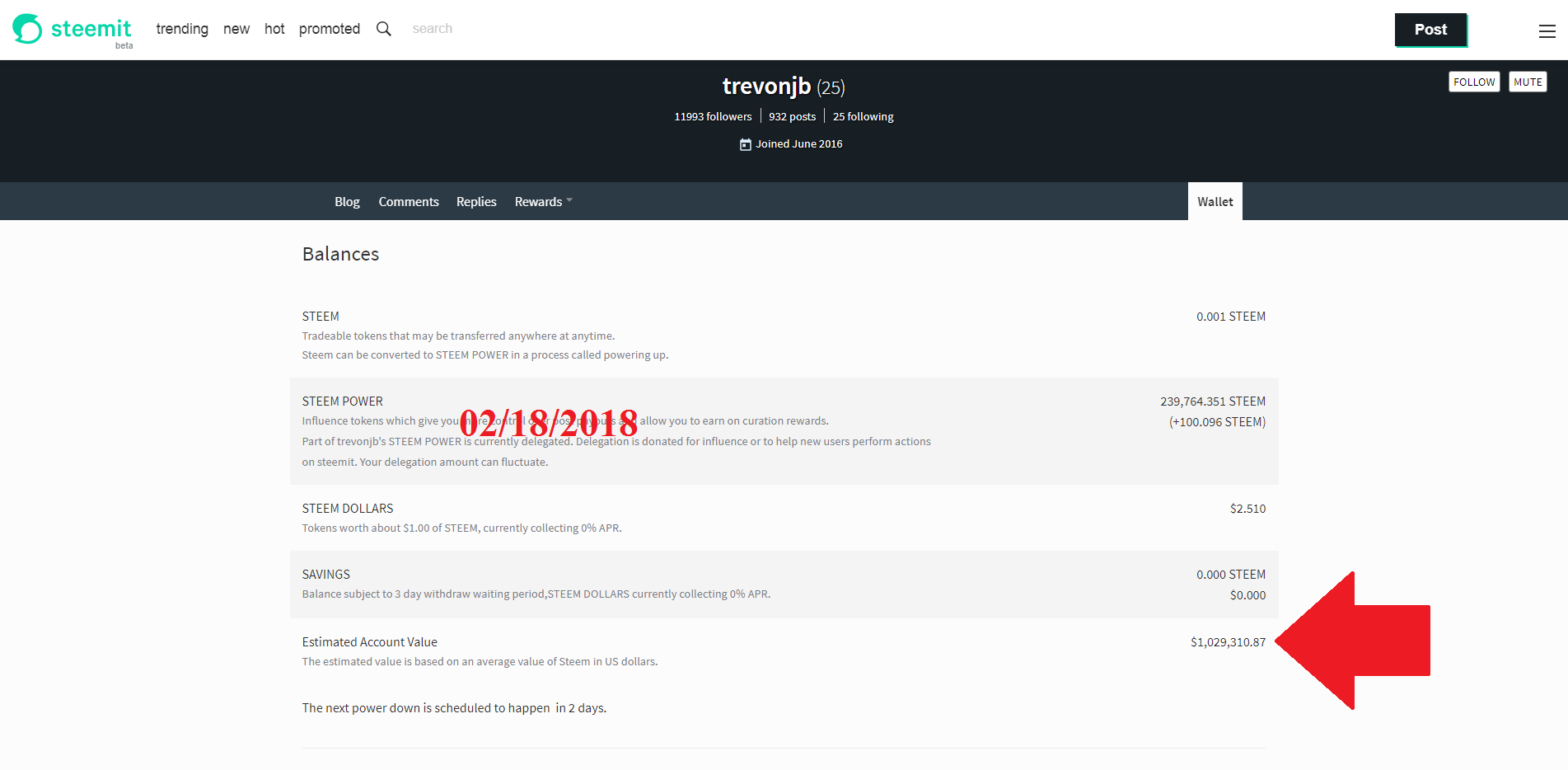
Task: Click the 'Tradeable tokens' description line
Action: tap(458, 336)
